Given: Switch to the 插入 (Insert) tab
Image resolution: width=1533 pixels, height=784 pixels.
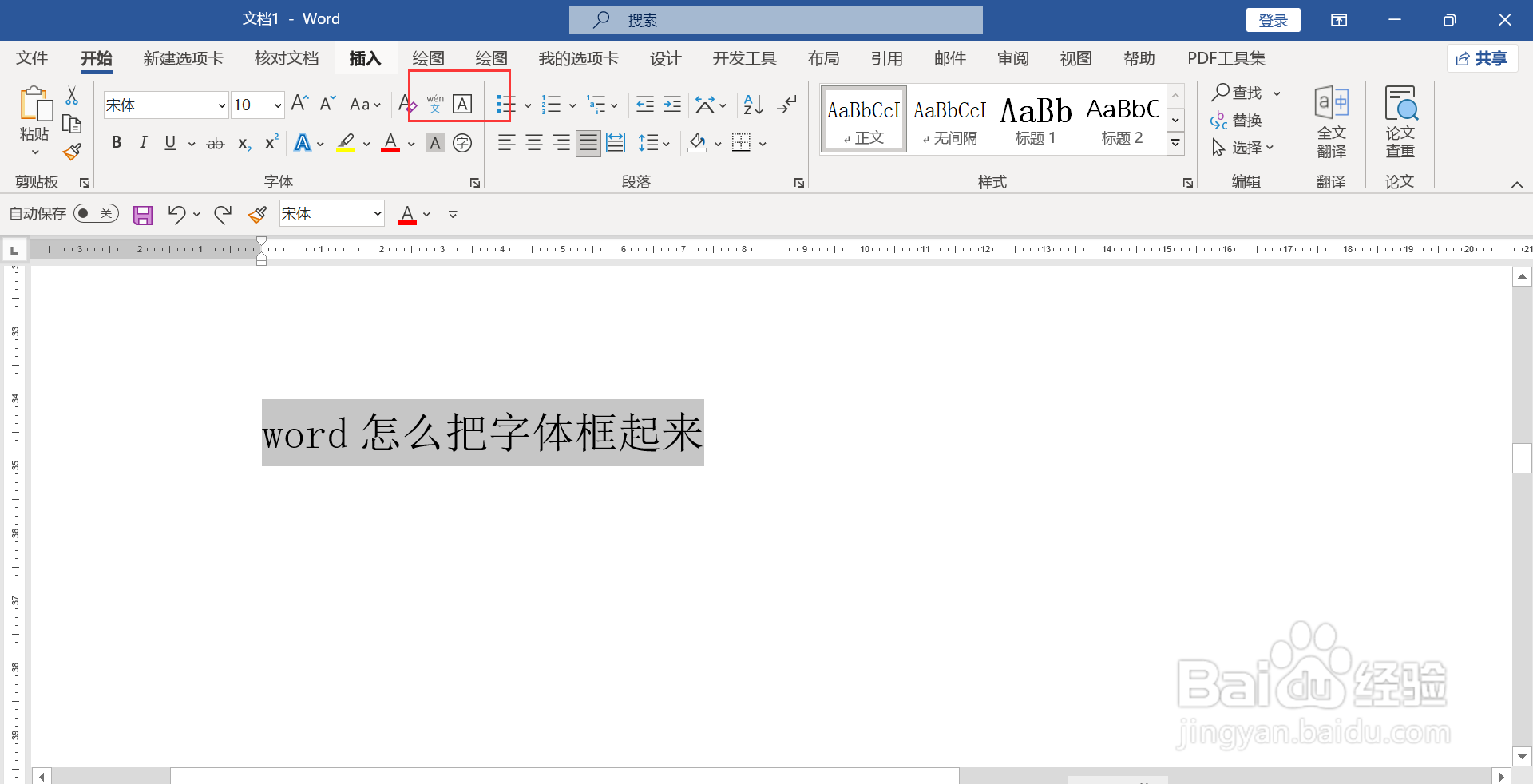Looking at the screenshot, I should 365,58.
